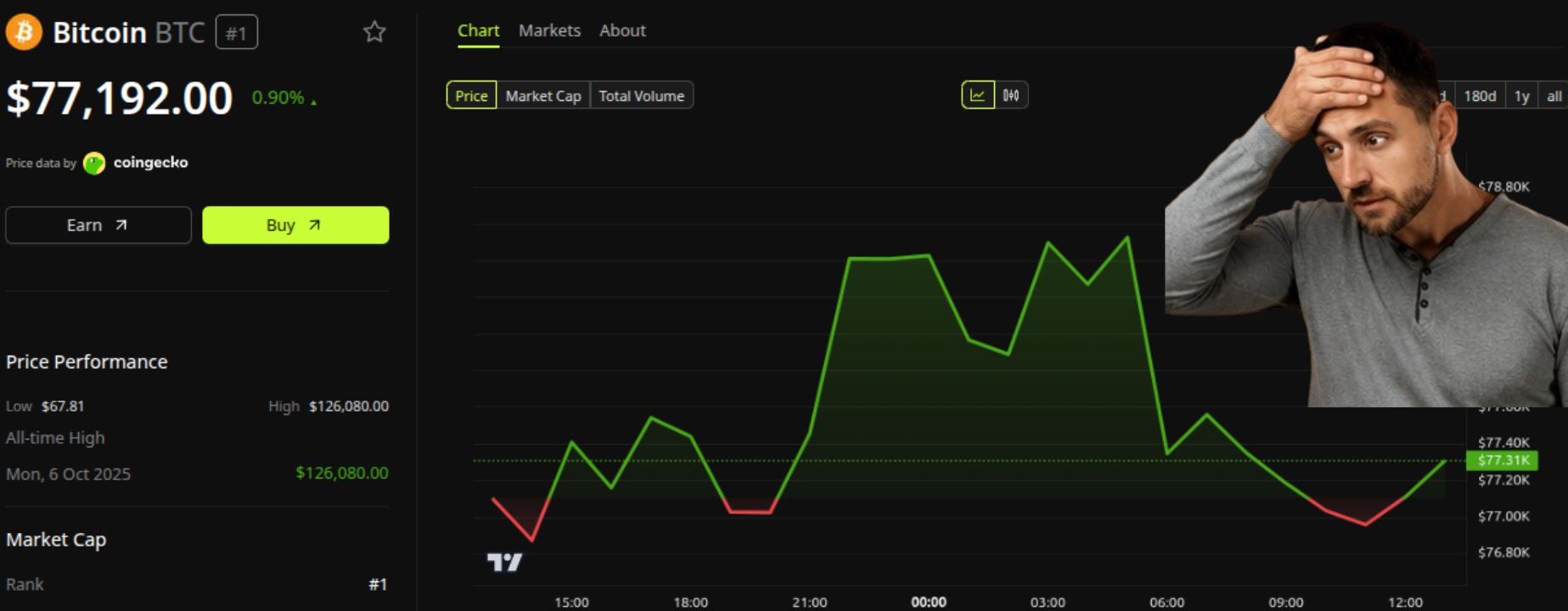The height and width of the screenshot is (611, 1568).
Task: Set chart range to all
Action: click(x=1554, y=96)
